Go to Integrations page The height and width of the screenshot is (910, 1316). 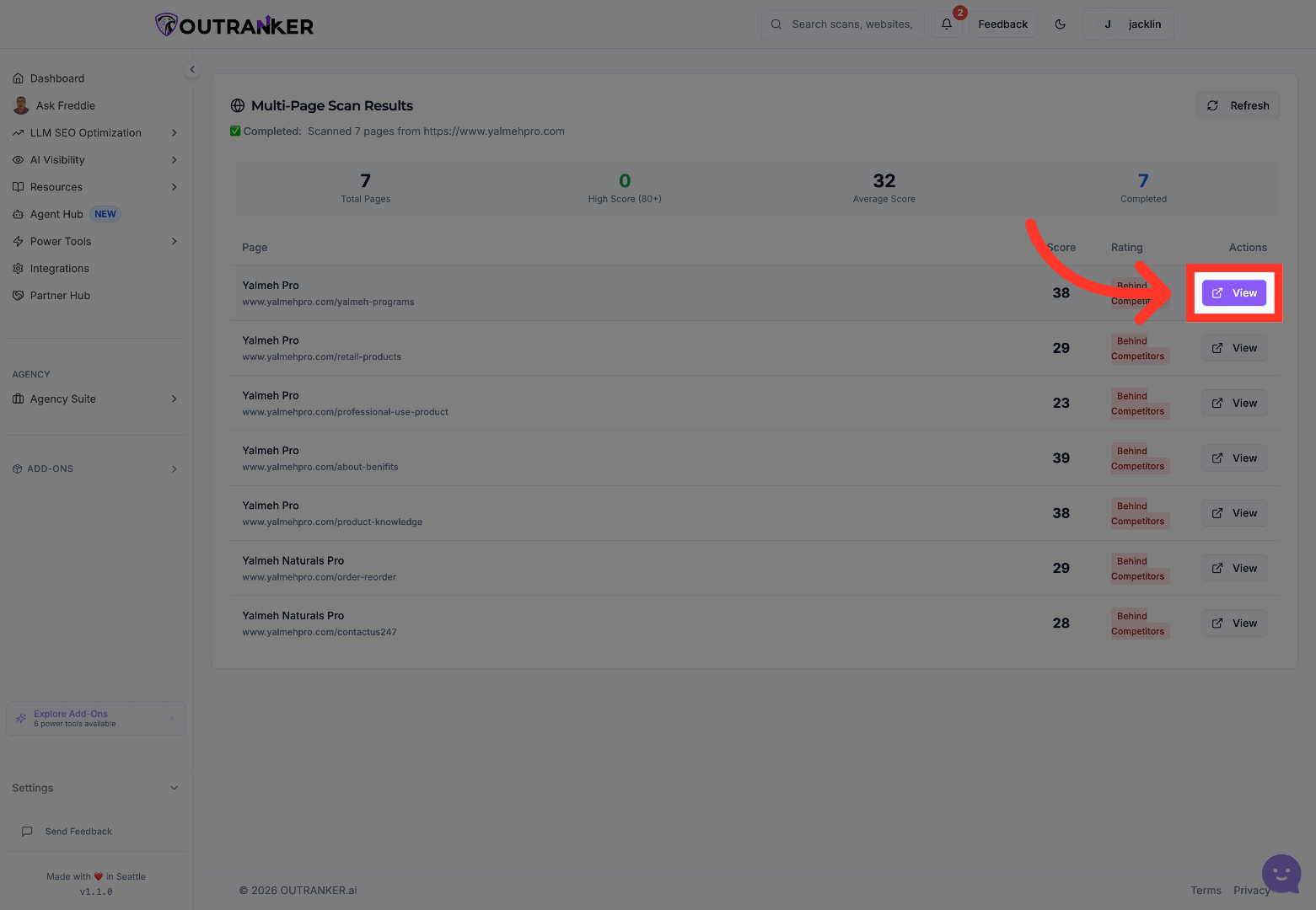[x=59, y=269]
